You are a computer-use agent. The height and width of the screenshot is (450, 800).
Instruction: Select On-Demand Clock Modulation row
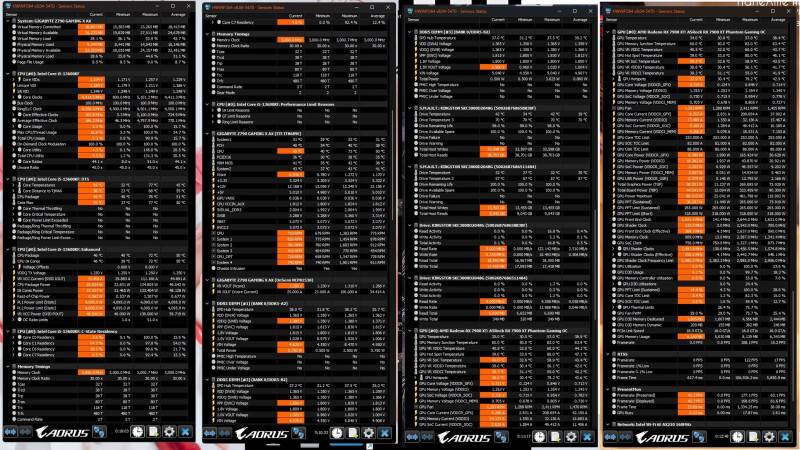tap(98, 144)
